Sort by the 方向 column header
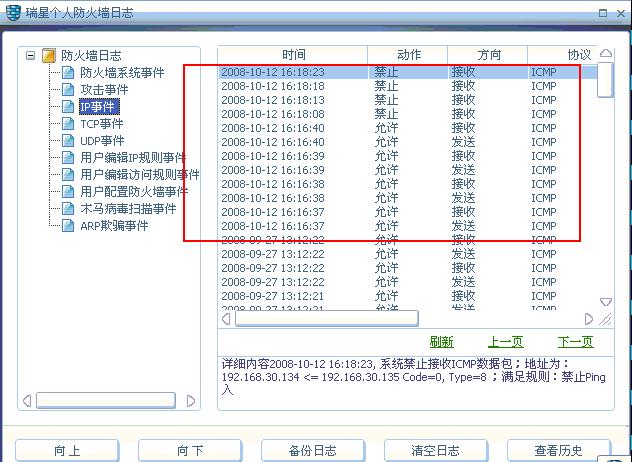 [x=488, y=55]
